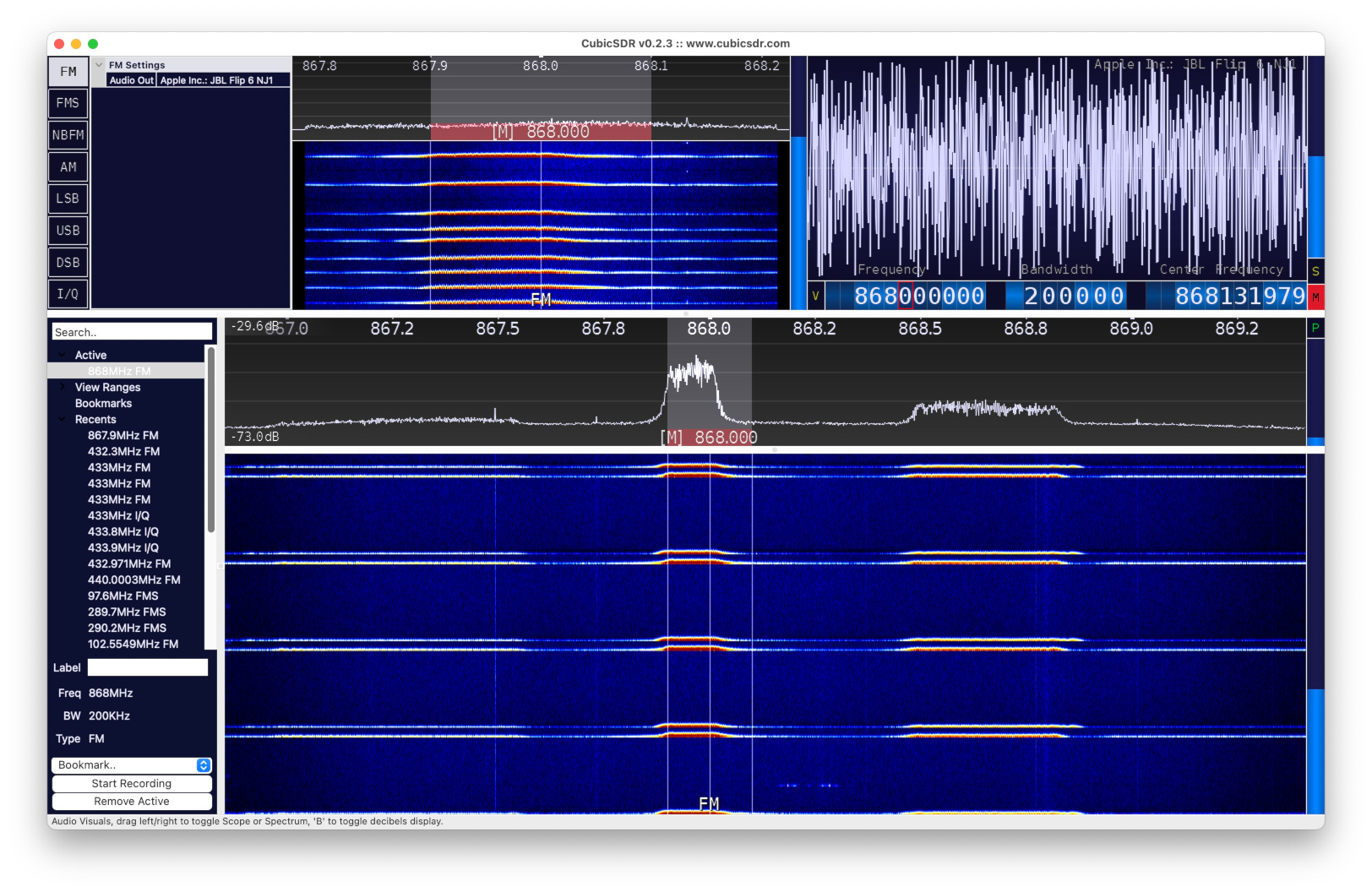Click the yellow V gain indicator
The width and height of the screenshot is (1372, 892).
(816, 296)
